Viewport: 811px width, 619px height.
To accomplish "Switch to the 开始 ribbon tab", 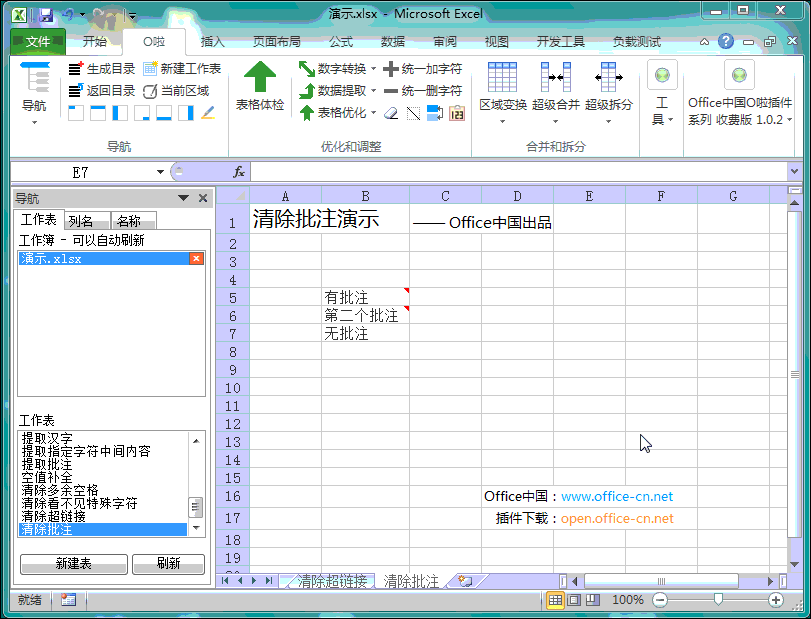I will (x=95, y=41).
